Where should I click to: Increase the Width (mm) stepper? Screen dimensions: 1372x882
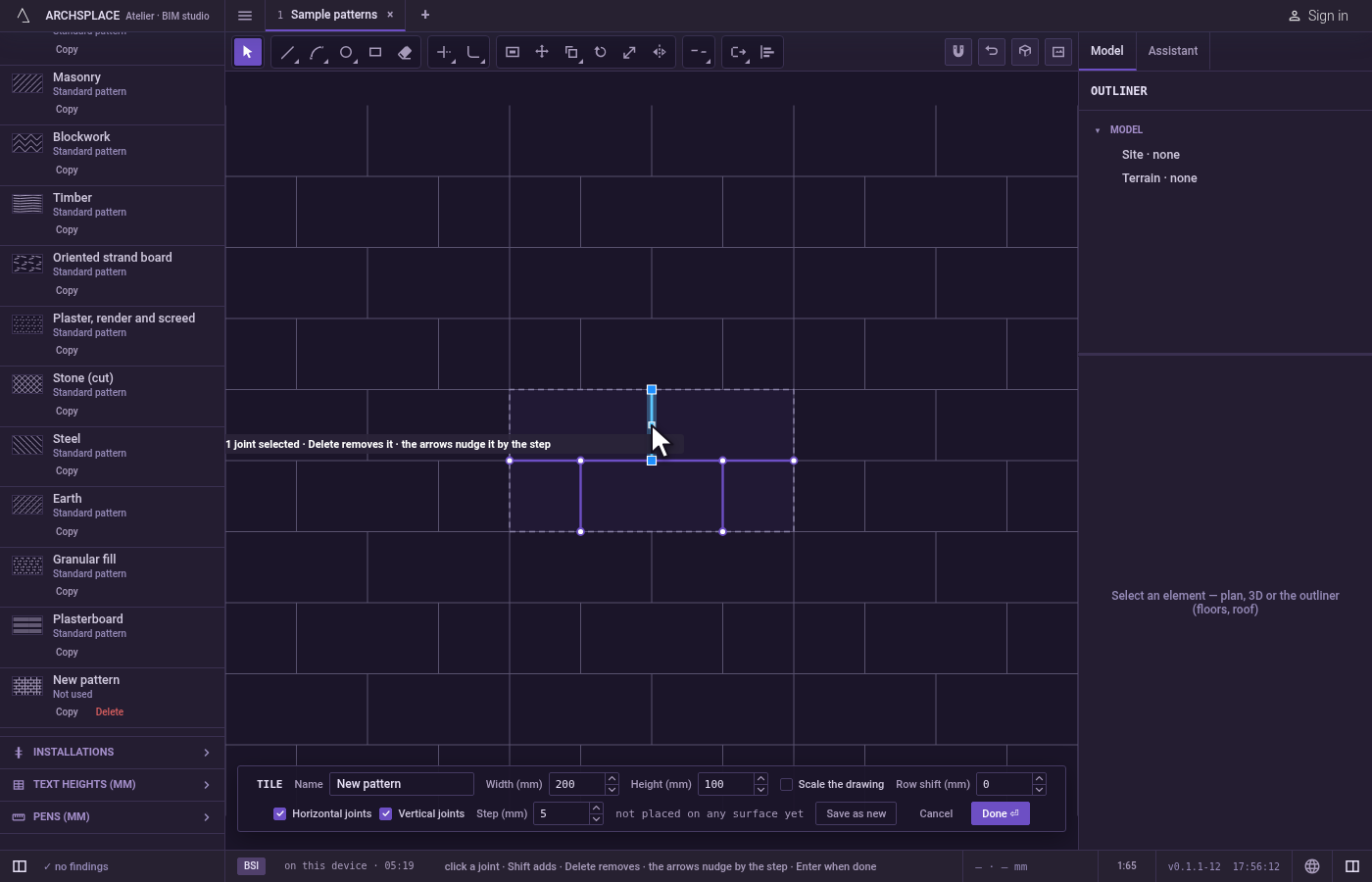point(612,779)
